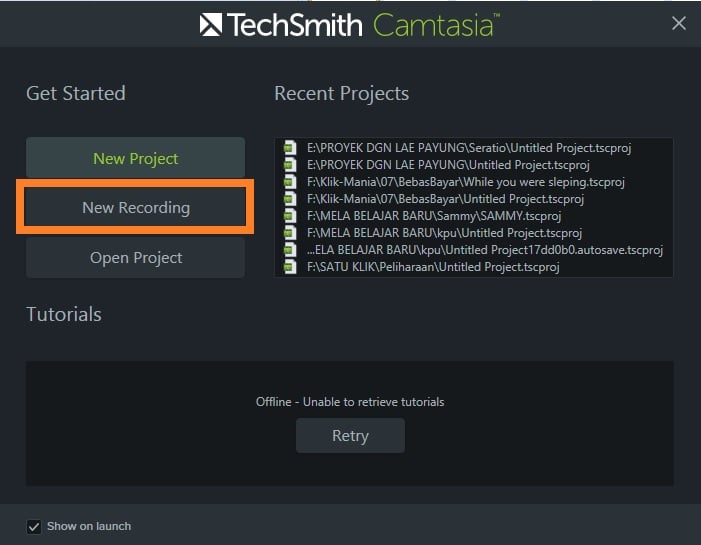701x545 pixels.
Task: Toggle the Show on launch checkbox
Action: (34, 527)
